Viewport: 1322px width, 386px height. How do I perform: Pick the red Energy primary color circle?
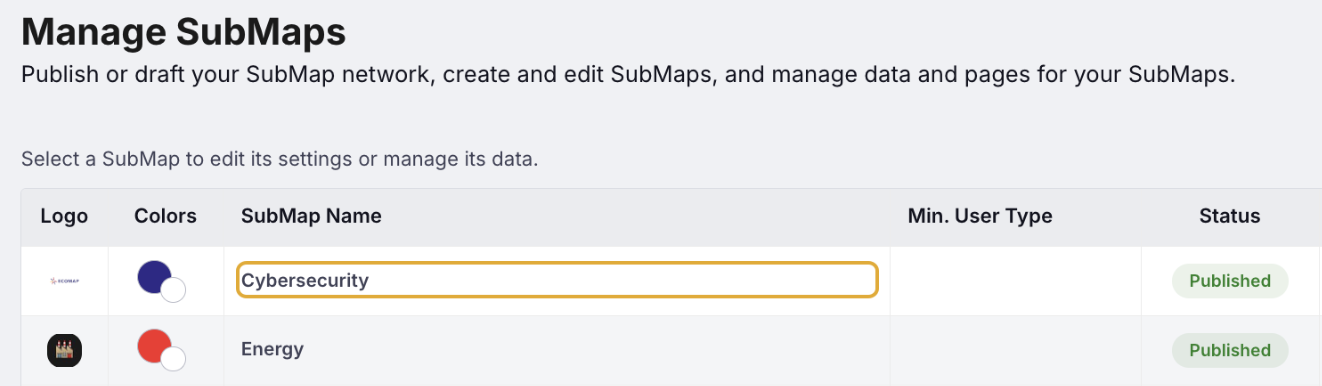(x=154, y=346)
